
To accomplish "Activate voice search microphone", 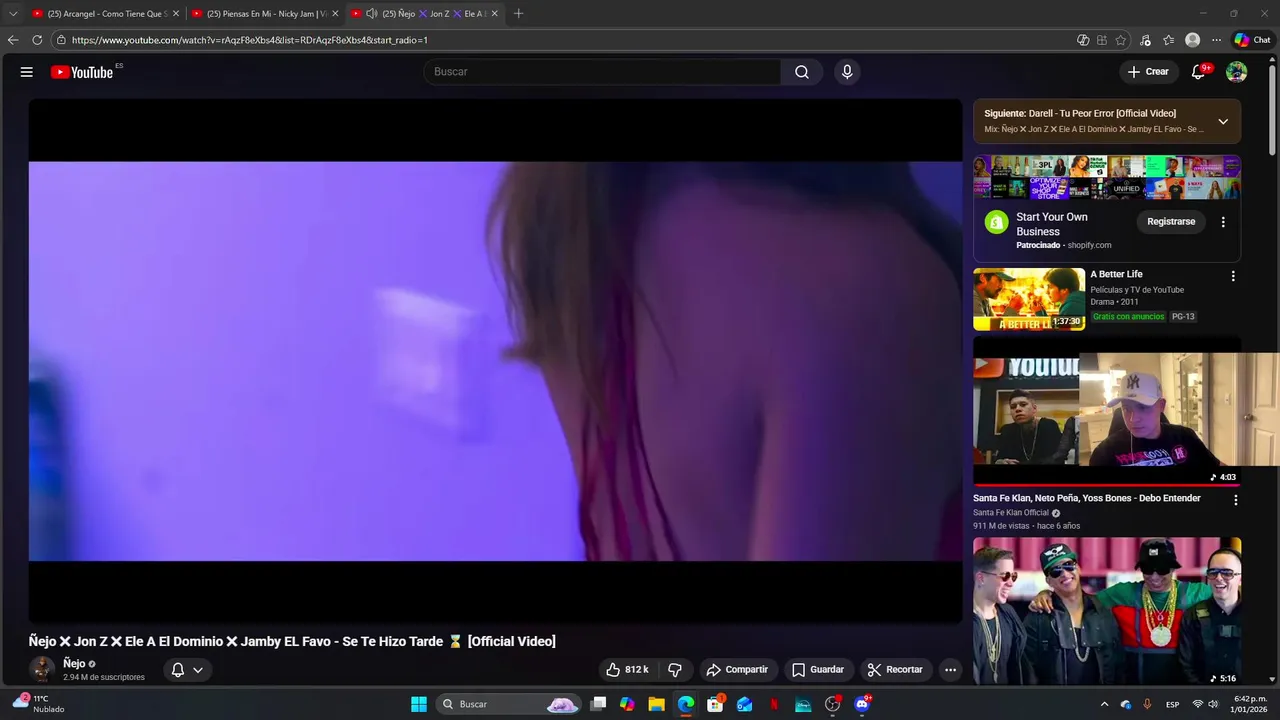I will 847,72.
